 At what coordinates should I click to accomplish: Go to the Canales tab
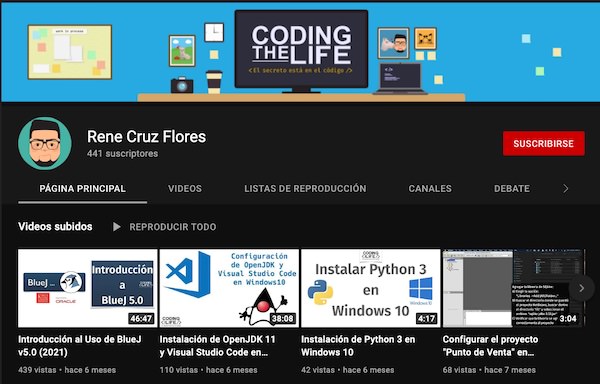pyautogui.click(x=430, y=189)
